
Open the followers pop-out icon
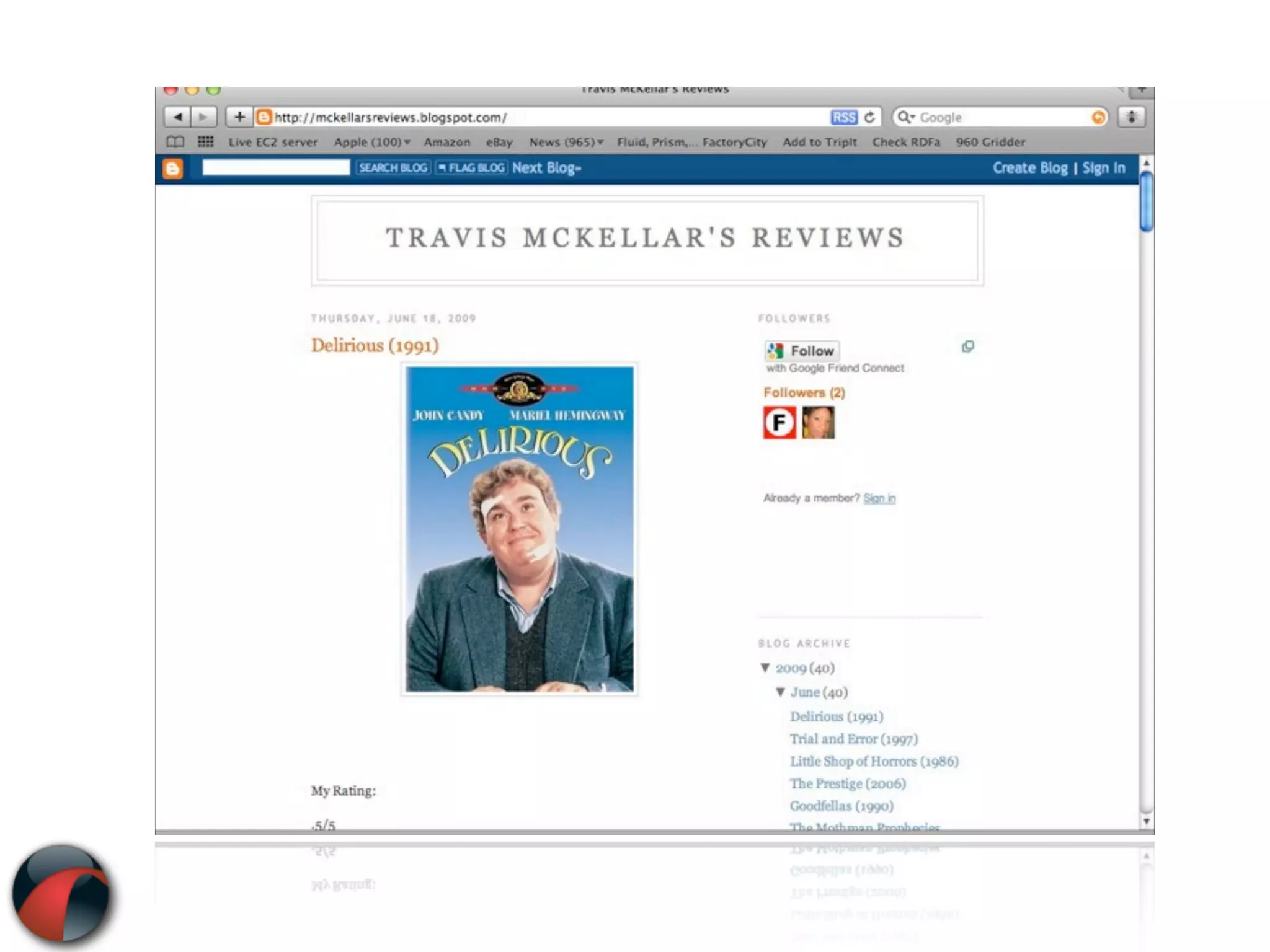[967, 346]
